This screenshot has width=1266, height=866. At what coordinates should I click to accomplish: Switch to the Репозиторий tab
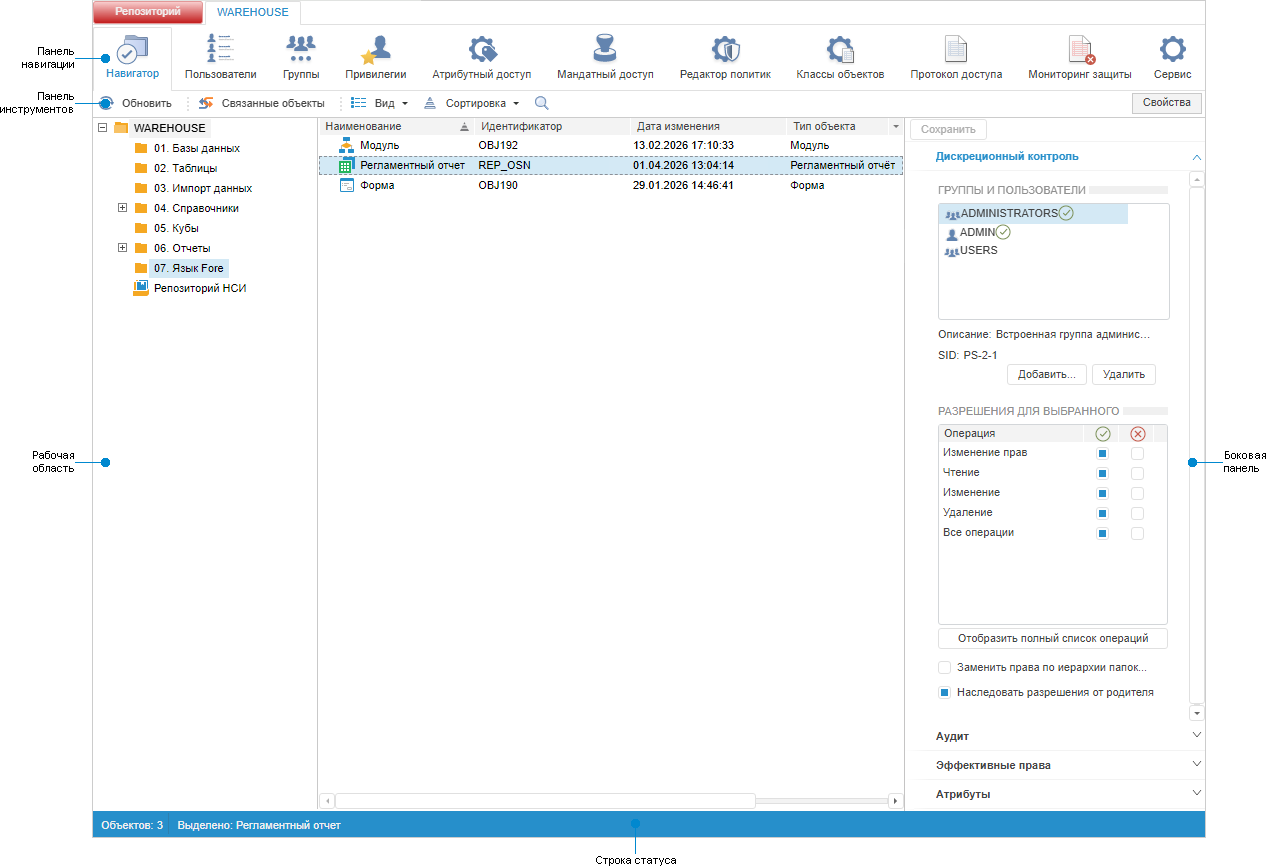click(147, 12)
